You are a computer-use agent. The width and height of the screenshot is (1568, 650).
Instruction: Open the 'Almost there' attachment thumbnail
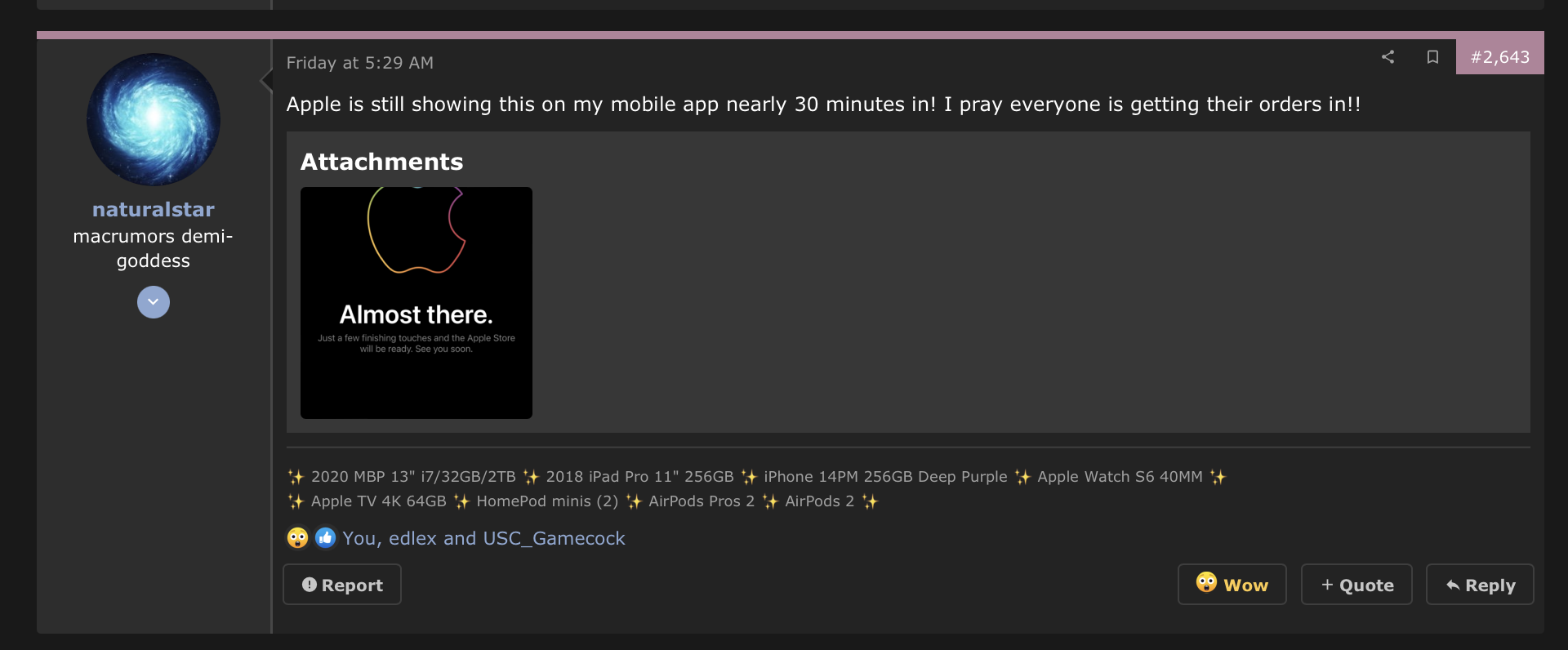coord(416,303)
